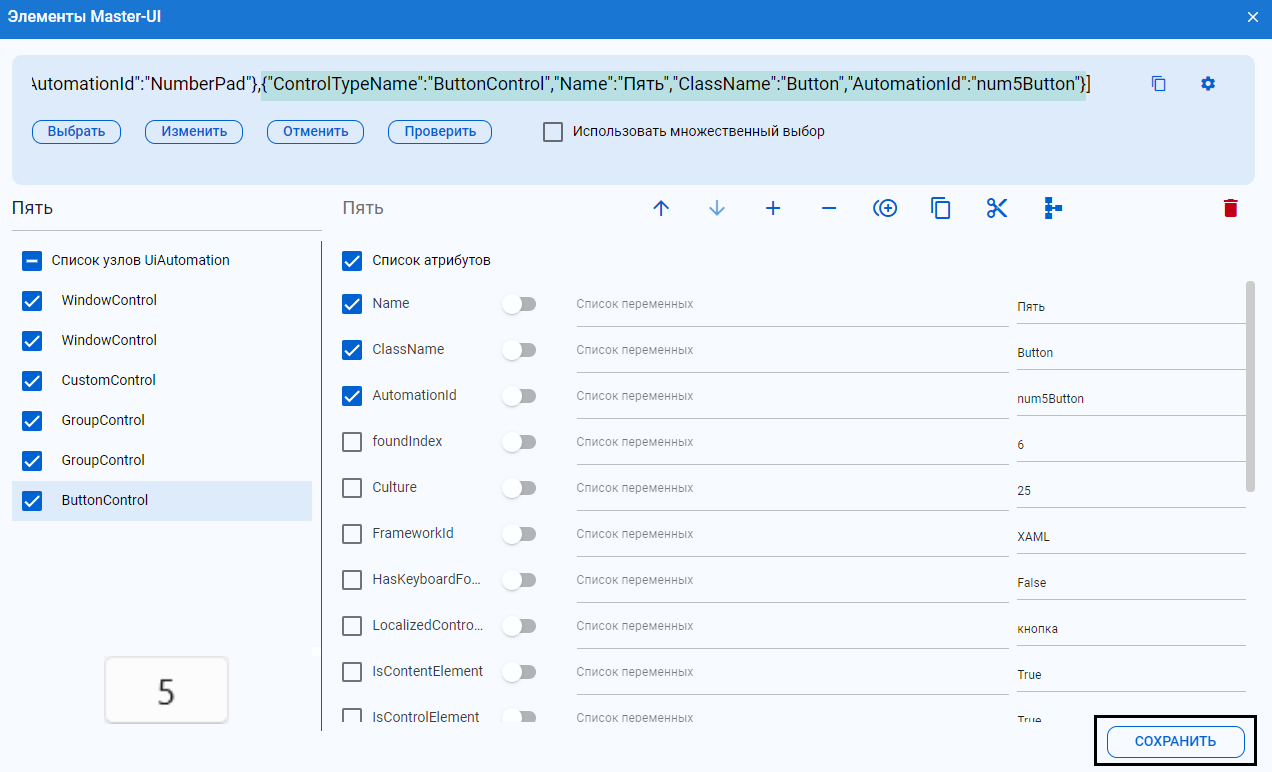1272x772 pixels.
Task: Save changes with the СОХРАНИТЬ button
Action: (1175, 742)
